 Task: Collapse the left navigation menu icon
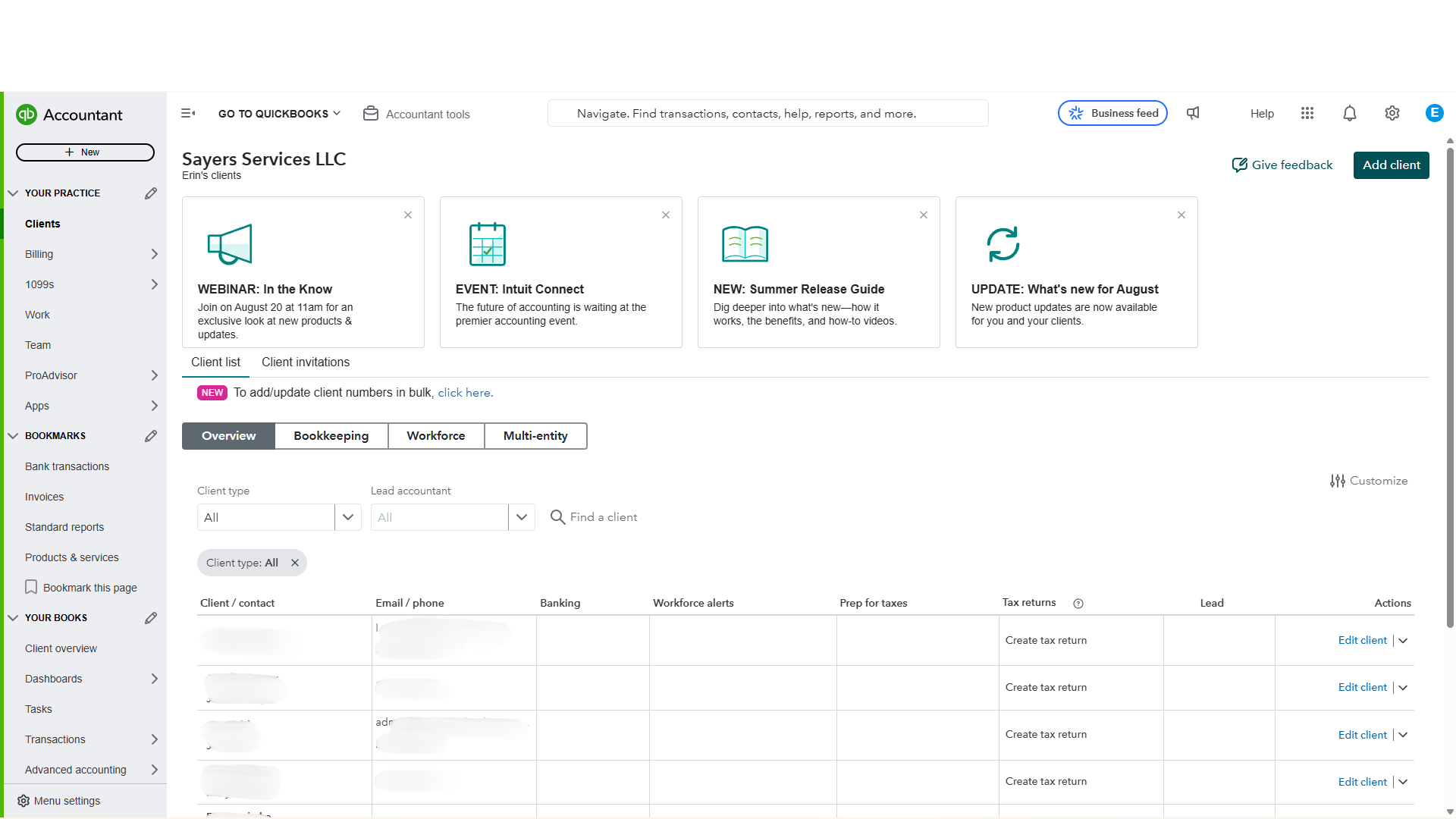188,113
